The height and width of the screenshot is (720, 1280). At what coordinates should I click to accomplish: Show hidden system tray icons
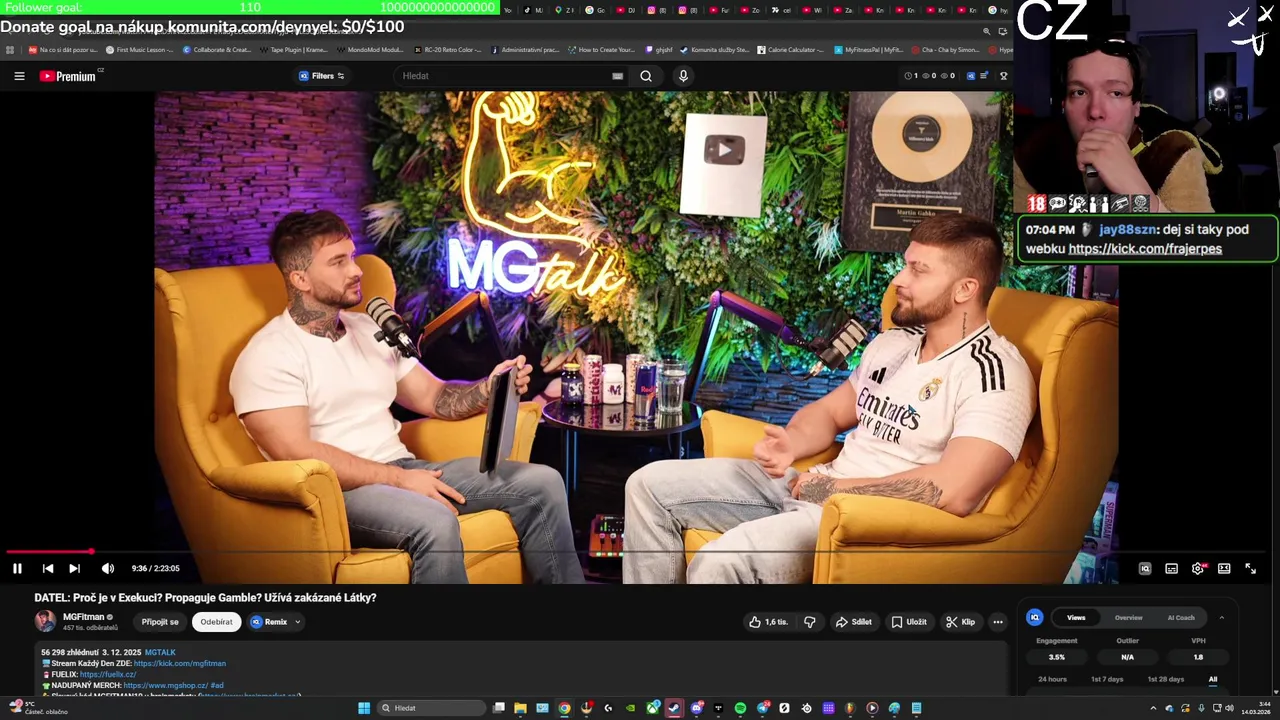[x=1153, y=708]
